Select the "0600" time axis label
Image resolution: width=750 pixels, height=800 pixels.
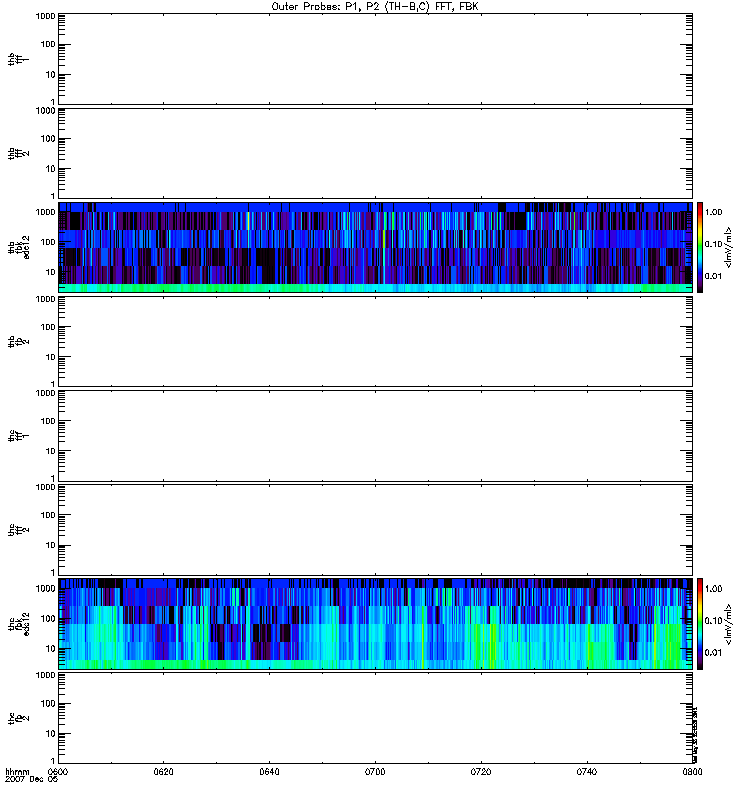(x=59, y=771)
